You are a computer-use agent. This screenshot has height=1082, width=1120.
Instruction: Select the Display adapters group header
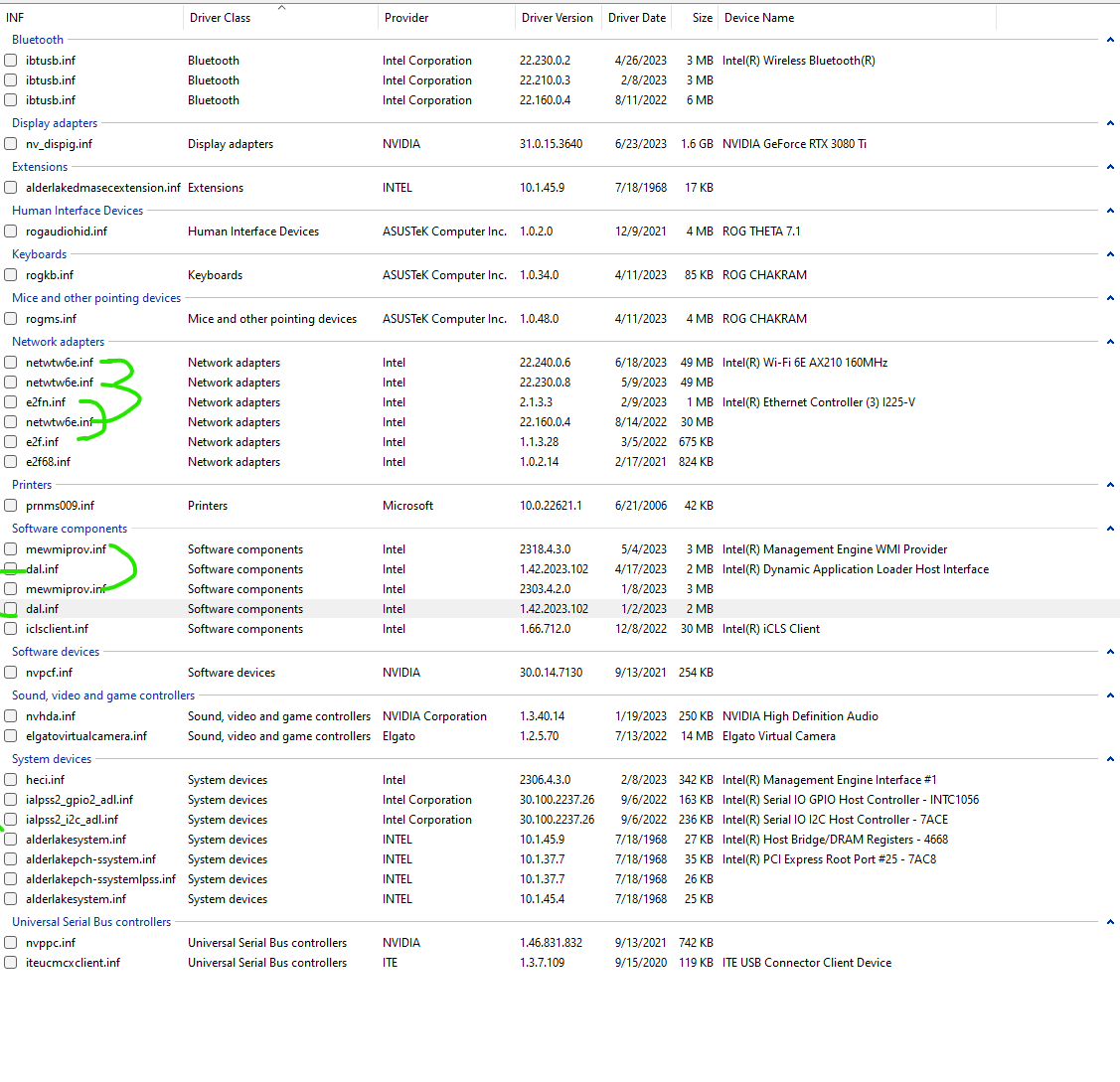(x=55, y=123)
